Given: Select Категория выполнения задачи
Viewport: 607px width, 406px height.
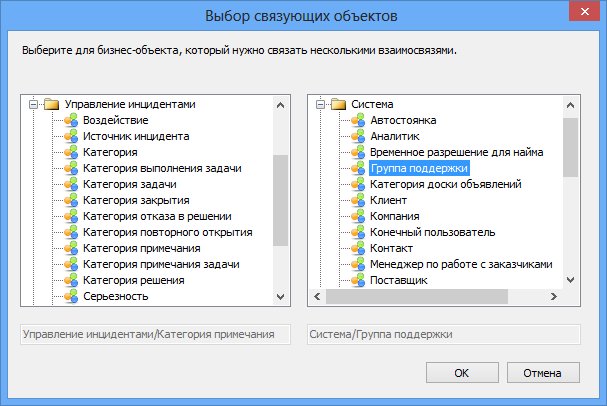Looking at the screenshot, I should pos(162,168).
